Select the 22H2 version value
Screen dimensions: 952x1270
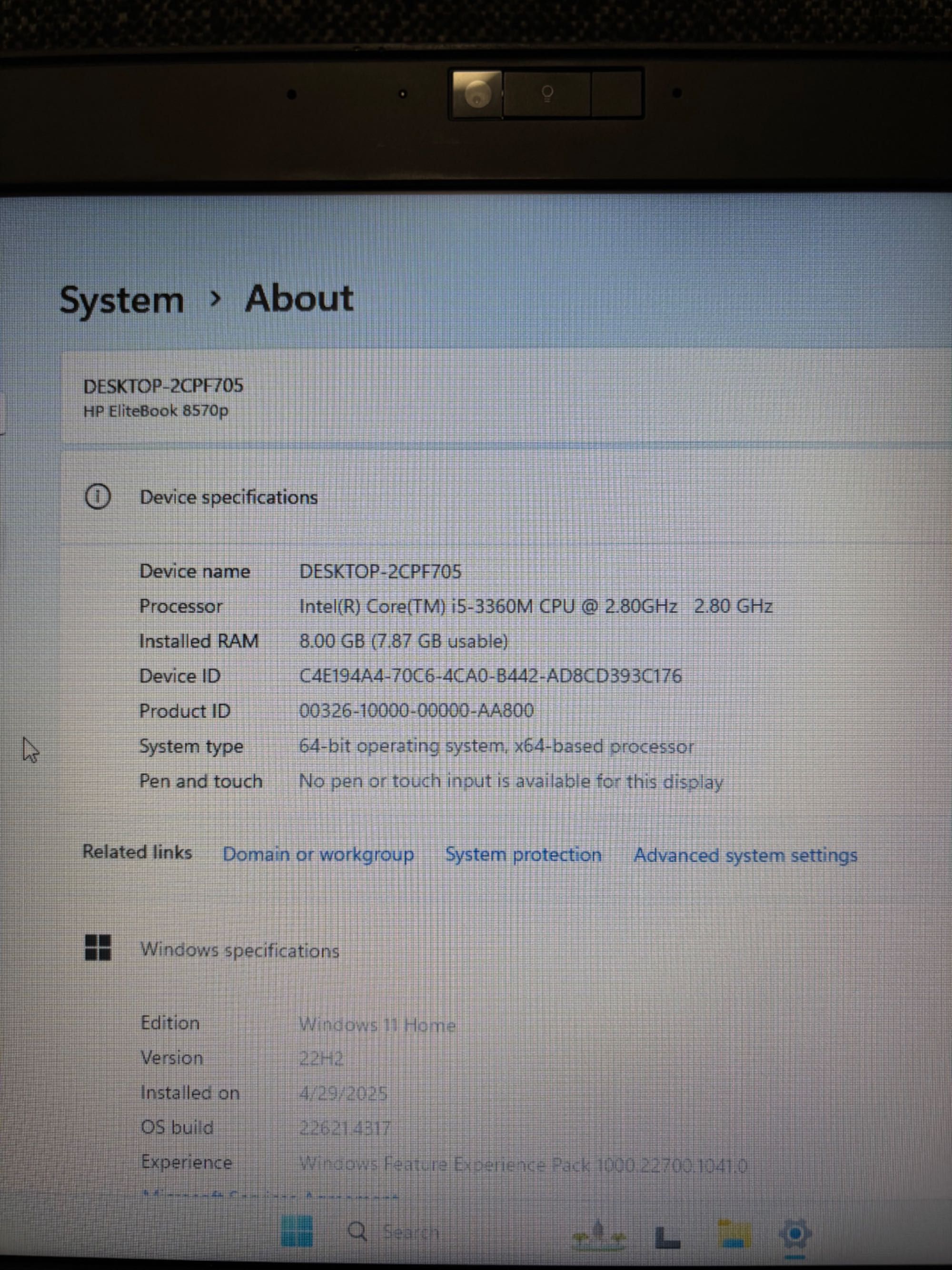321,1059
